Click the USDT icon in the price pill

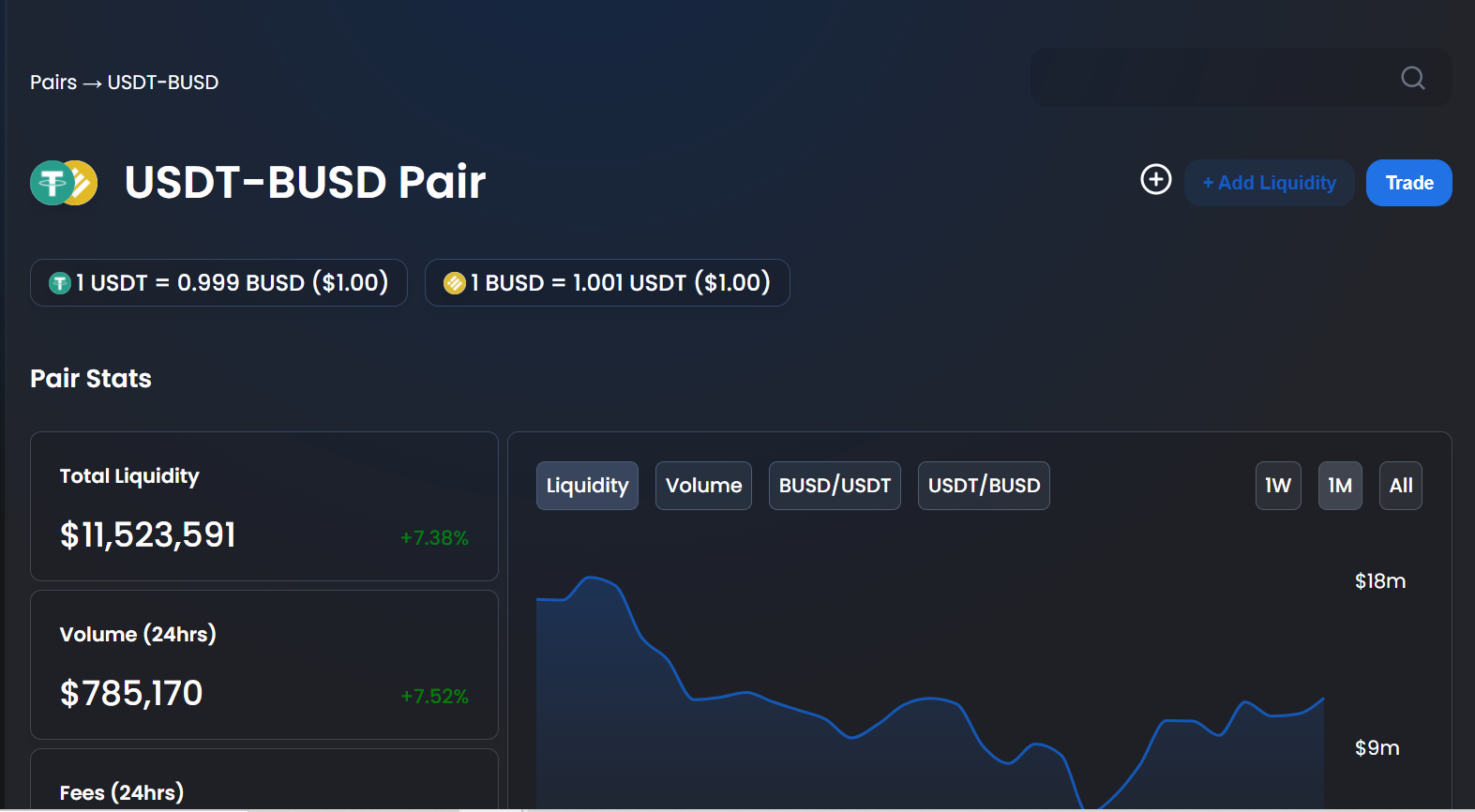60,282
